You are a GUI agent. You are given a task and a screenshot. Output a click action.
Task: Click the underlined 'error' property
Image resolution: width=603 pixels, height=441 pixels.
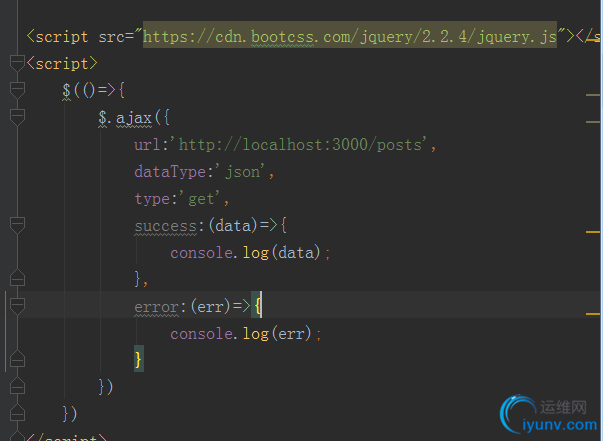pos(156,307)
